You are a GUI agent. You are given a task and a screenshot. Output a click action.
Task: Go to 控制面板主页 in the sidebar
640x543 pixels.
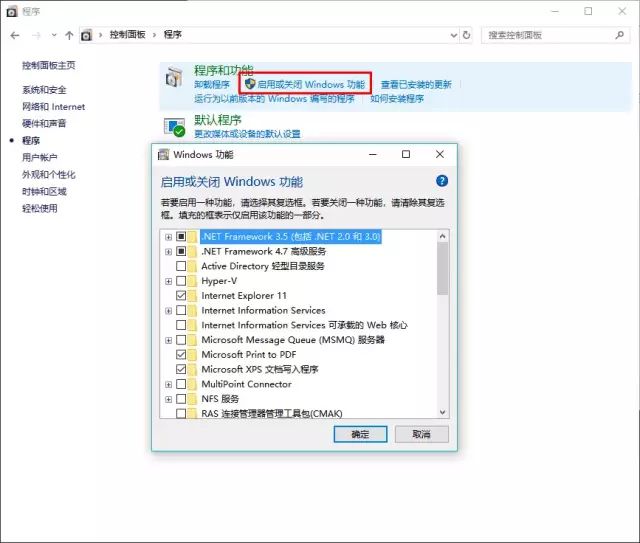pyautogui.click(x=49, y=65)
